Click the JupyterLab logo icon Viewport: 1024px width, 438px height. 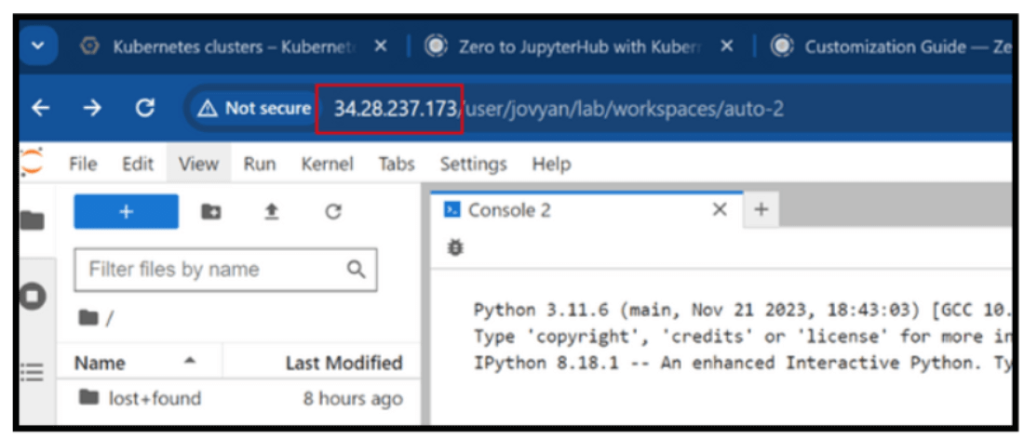tap(31, 162)
